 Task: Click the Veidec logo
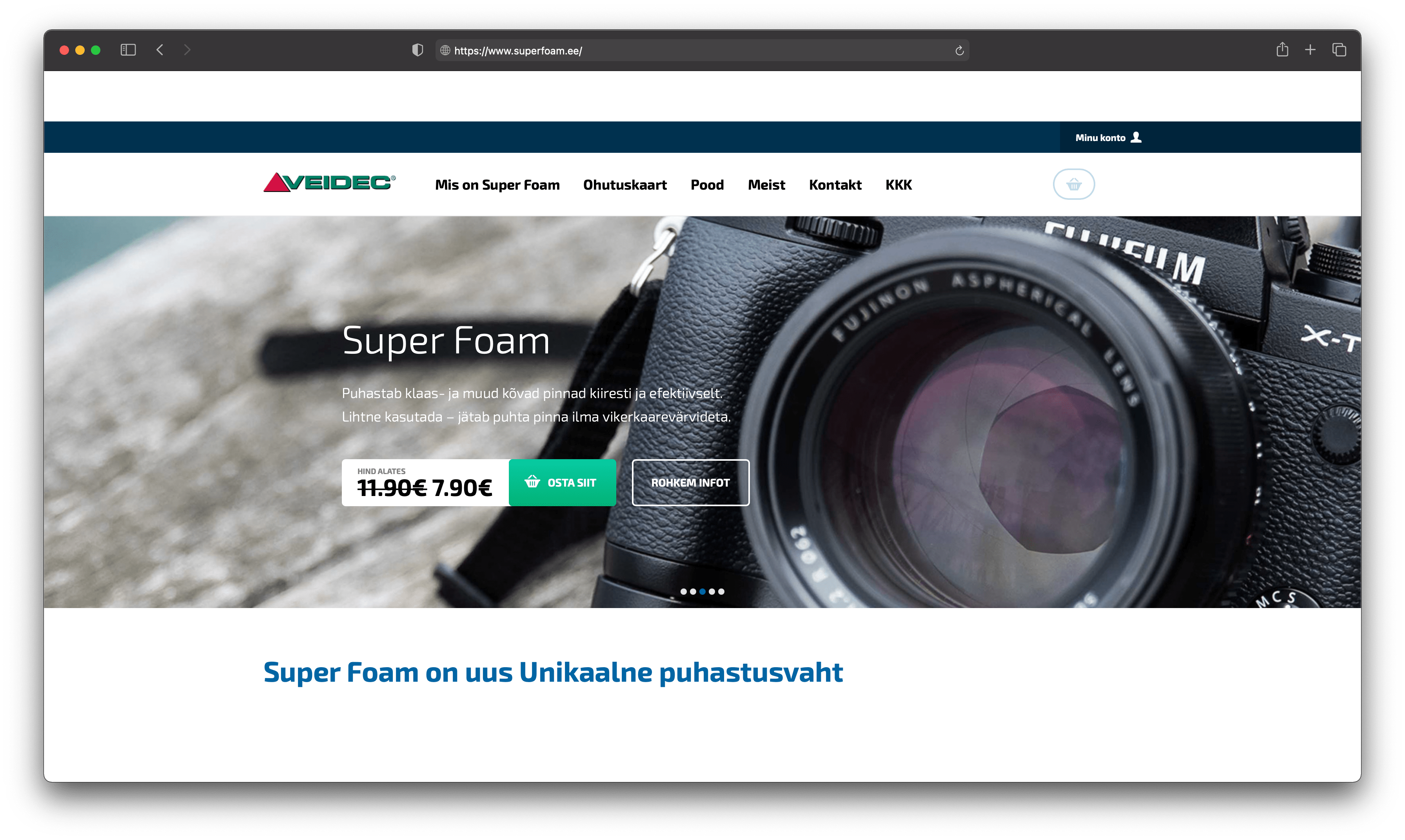pos(330,182)
